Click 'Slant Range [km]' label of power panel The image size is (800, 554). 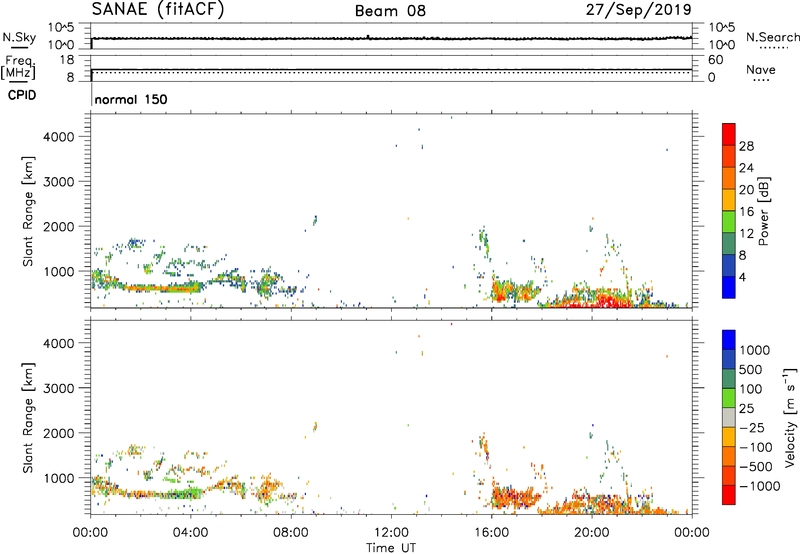point(28,211)
